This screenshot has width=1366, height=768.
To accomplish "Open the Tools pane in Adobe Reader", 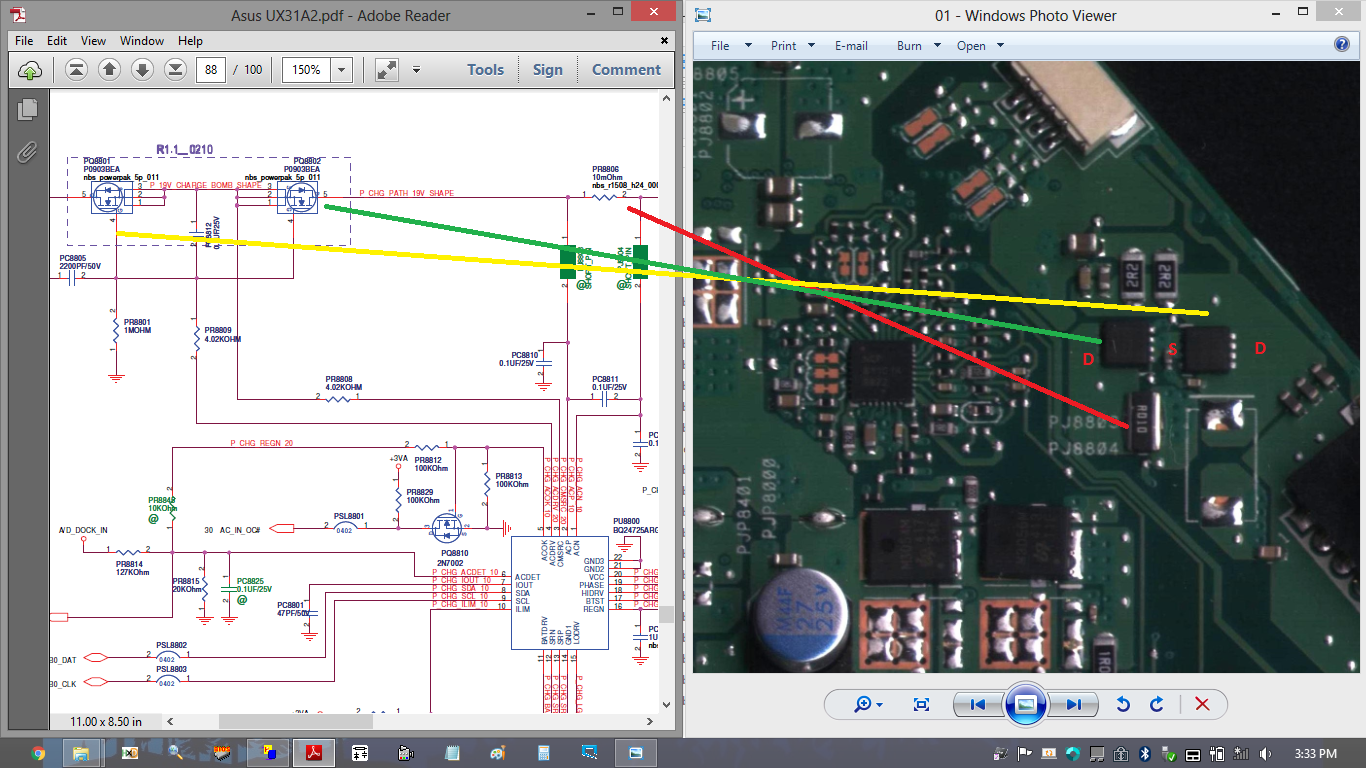I will 486,70.
